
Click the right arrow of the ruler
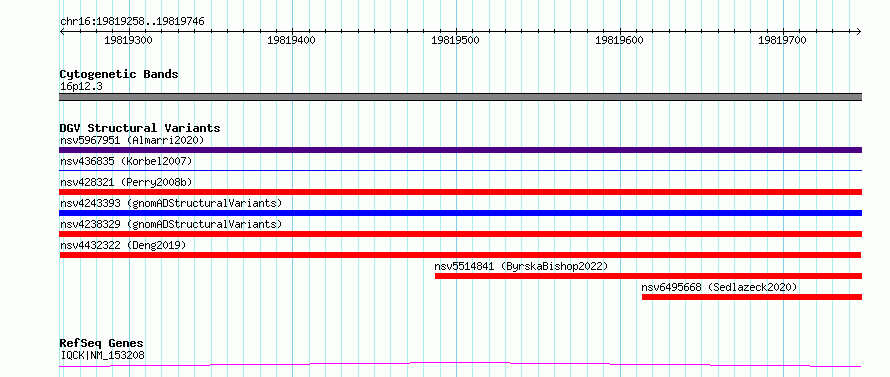coord(859,31)
